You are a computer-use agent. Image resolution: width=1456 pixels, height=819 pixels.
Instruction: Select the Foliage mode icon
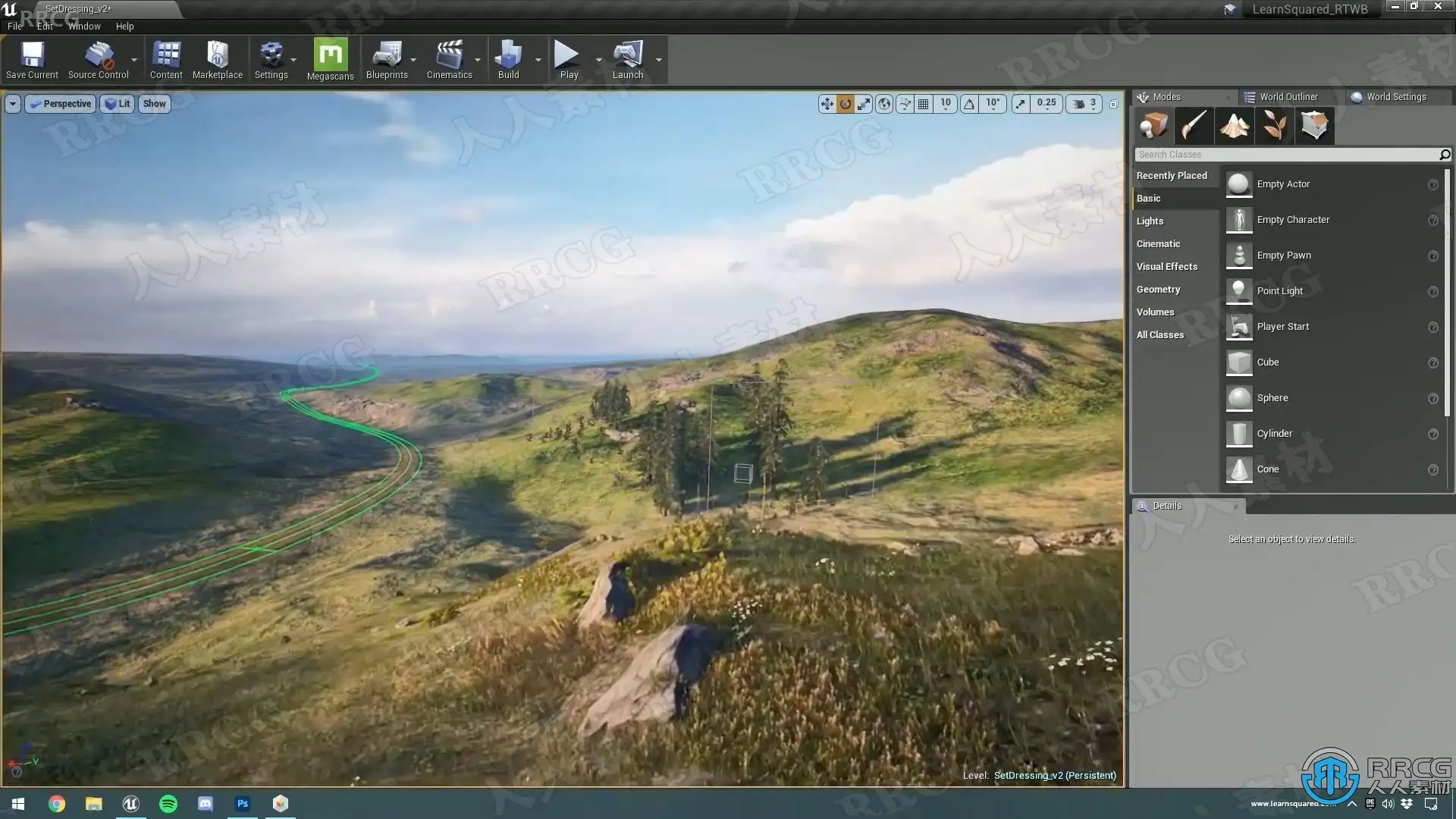[1274, 126]
